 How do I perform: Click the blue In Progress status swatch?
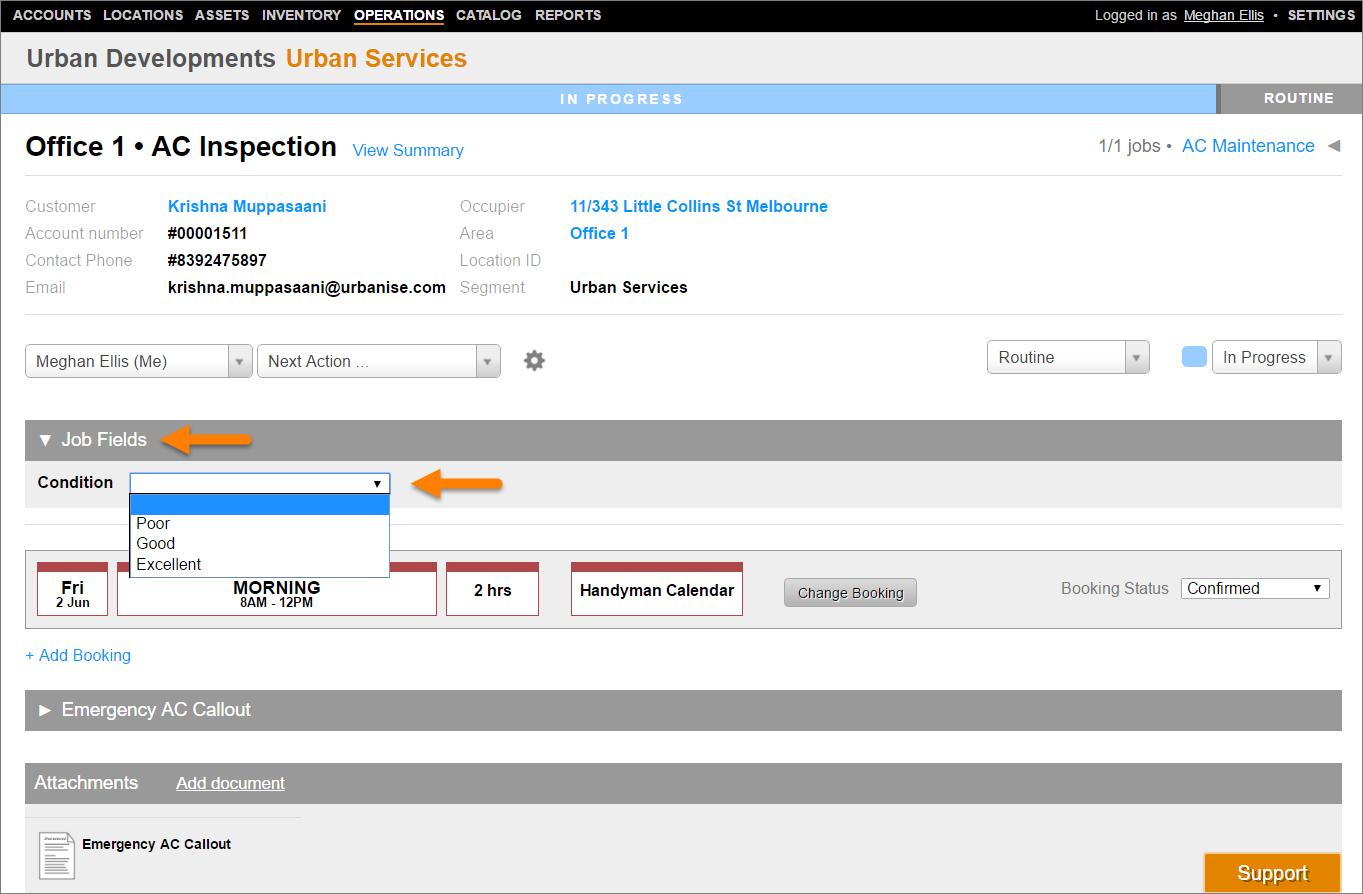pyautogui.click(x=1194, y=357)
